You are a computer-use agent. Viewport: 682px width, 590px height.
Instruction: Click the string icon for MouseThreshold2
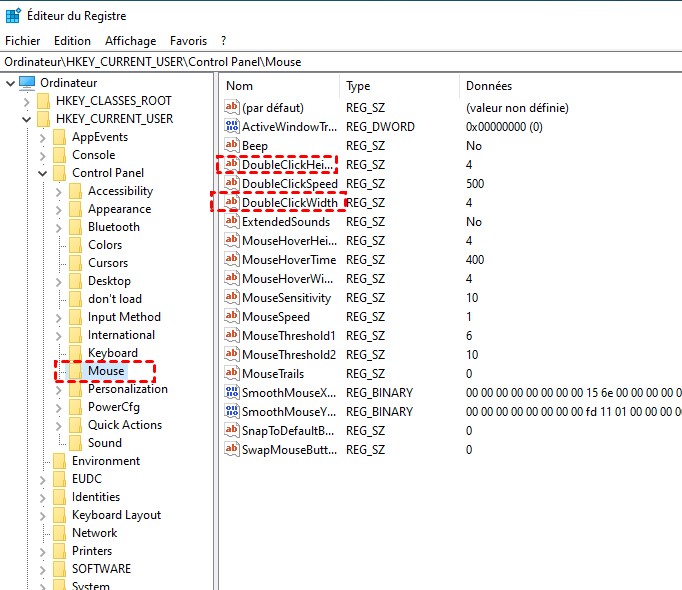[231, 354]
